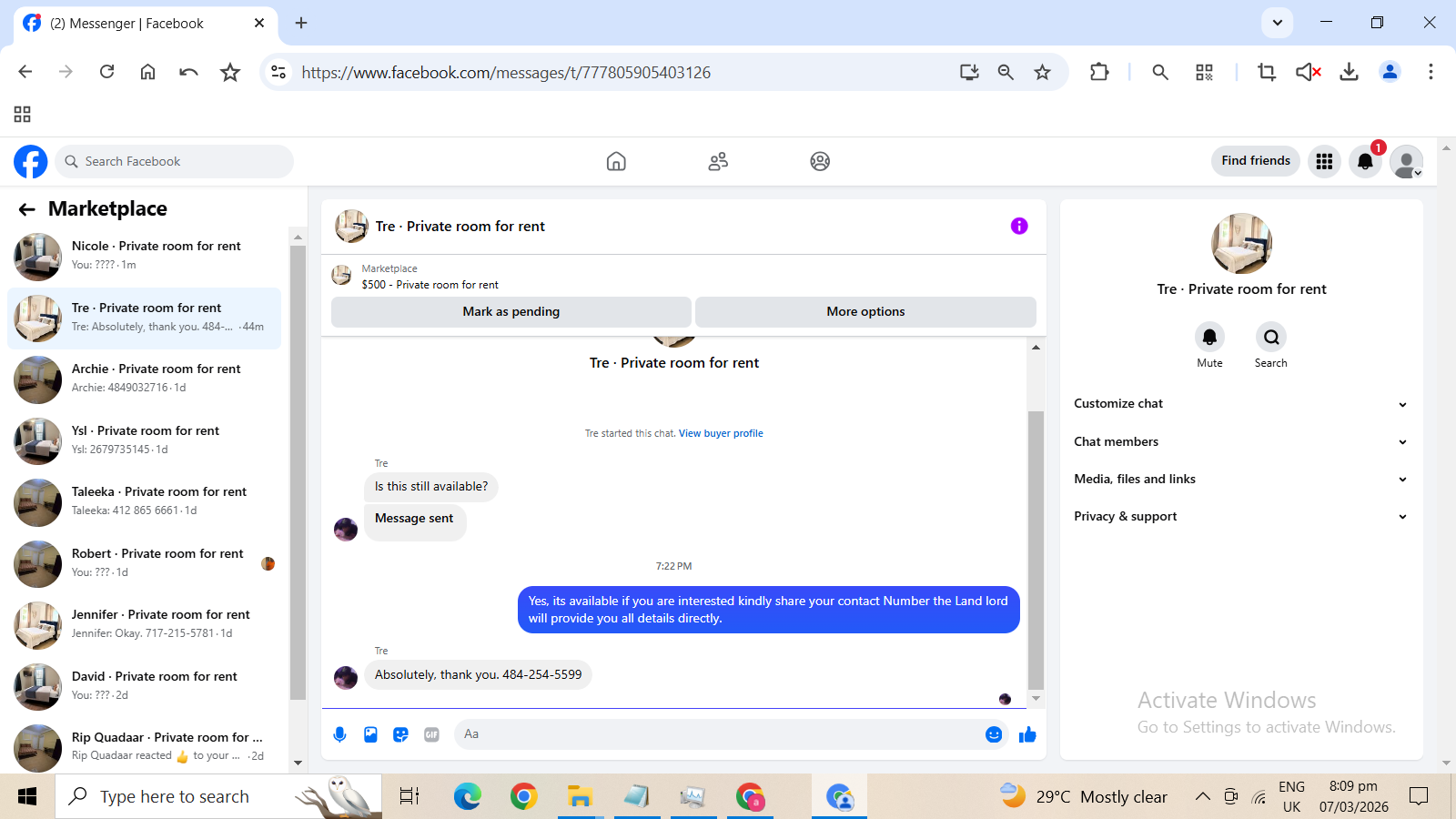This screenshot has width=1456, height=819.
Task: Focus the Aa message input box
Action: 717,734
